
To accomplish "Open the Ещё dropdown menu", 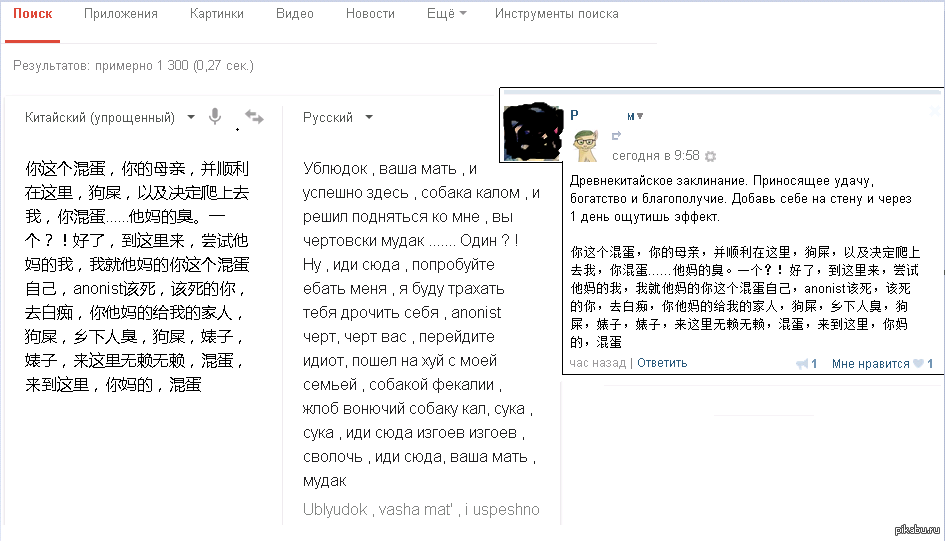I will [x=446, y=14].
